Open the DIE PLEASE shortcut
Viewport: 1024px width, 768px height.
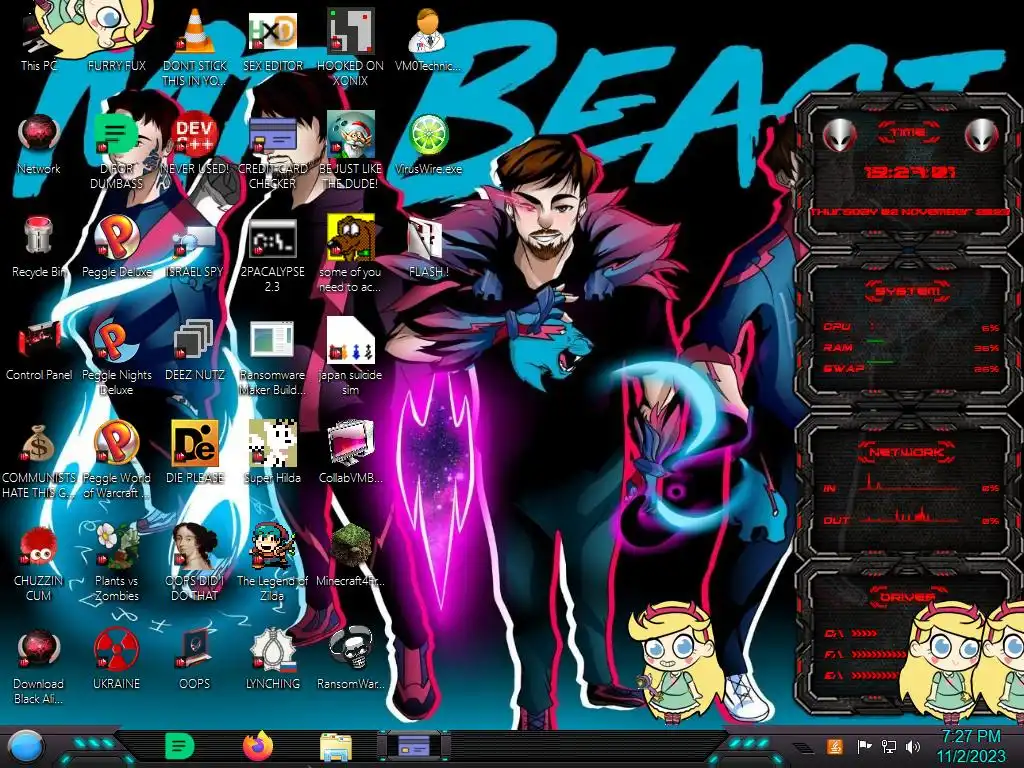pyautogui.click(x=195, y=443)
